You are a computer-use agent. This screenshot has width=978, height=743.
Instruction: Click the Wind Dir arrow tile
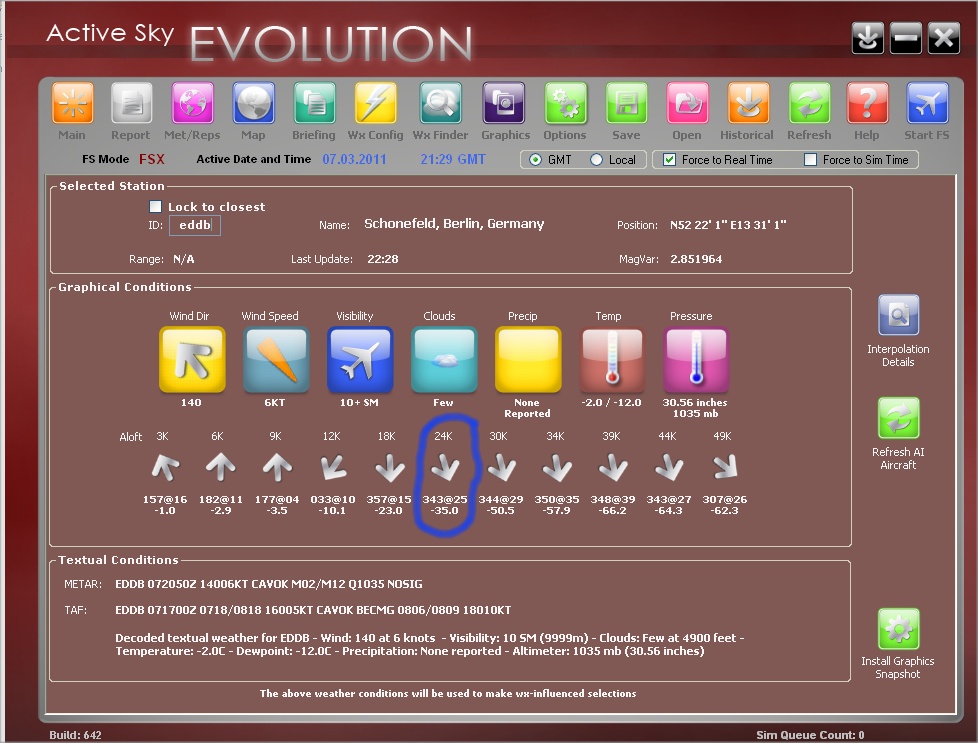(192, 359)
